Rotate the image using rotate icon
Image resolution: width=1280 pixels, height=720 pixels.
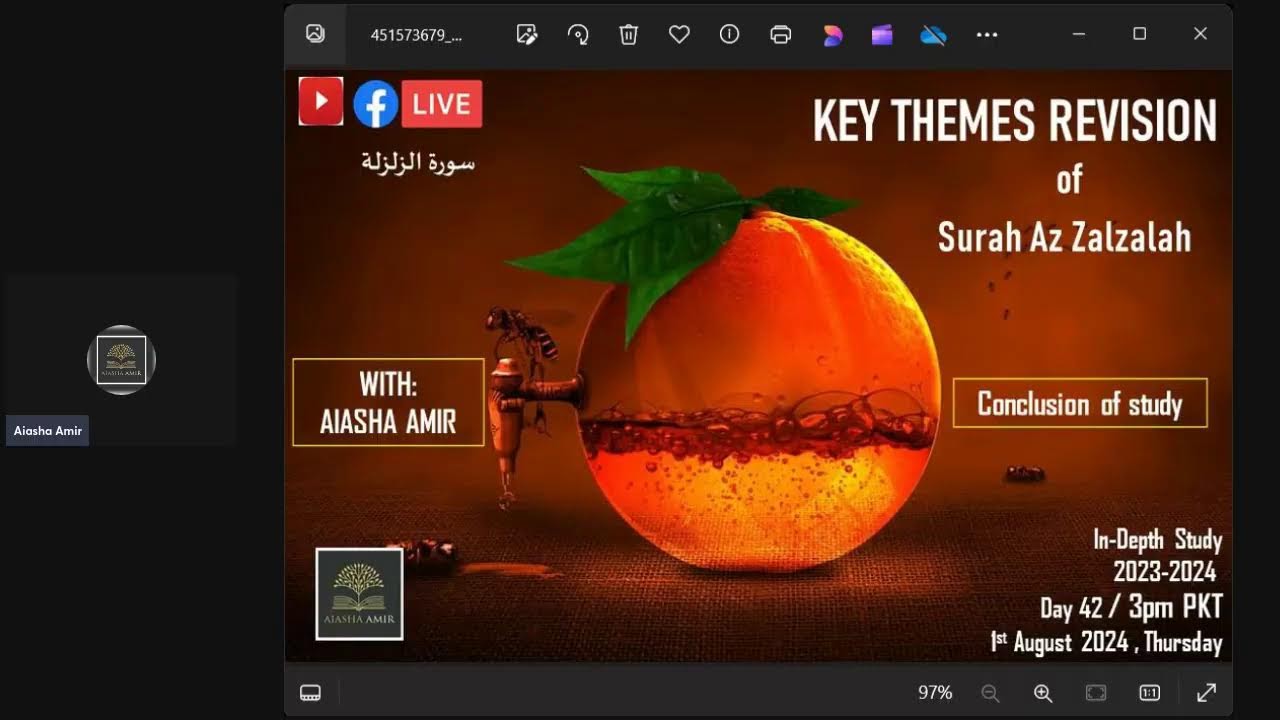[578, 34]
